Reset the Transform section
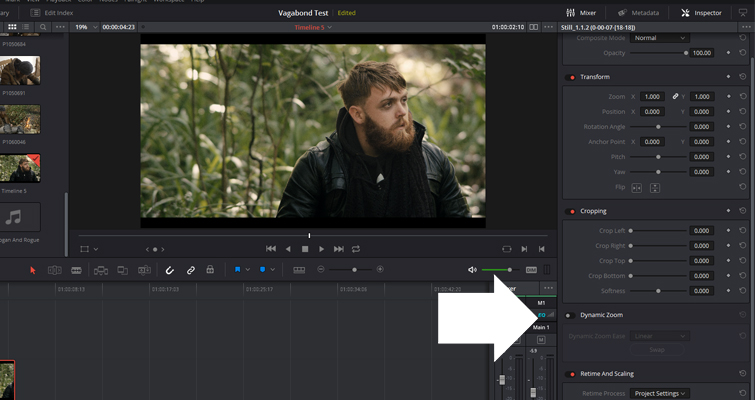This screenshot has height=400, width=755. (743, 77)
